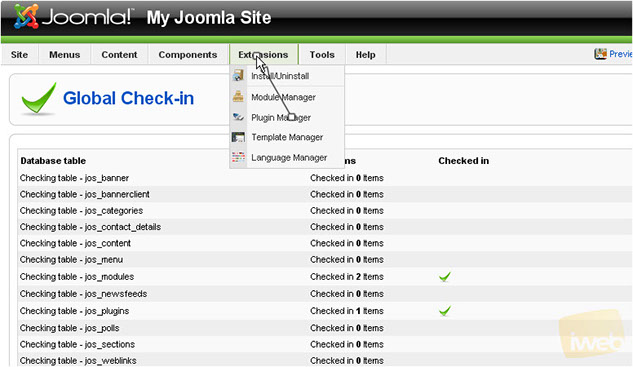Screen dimensions: 633x367
Task: Select the Tools menu item
Action: click(x=322, y=55)
